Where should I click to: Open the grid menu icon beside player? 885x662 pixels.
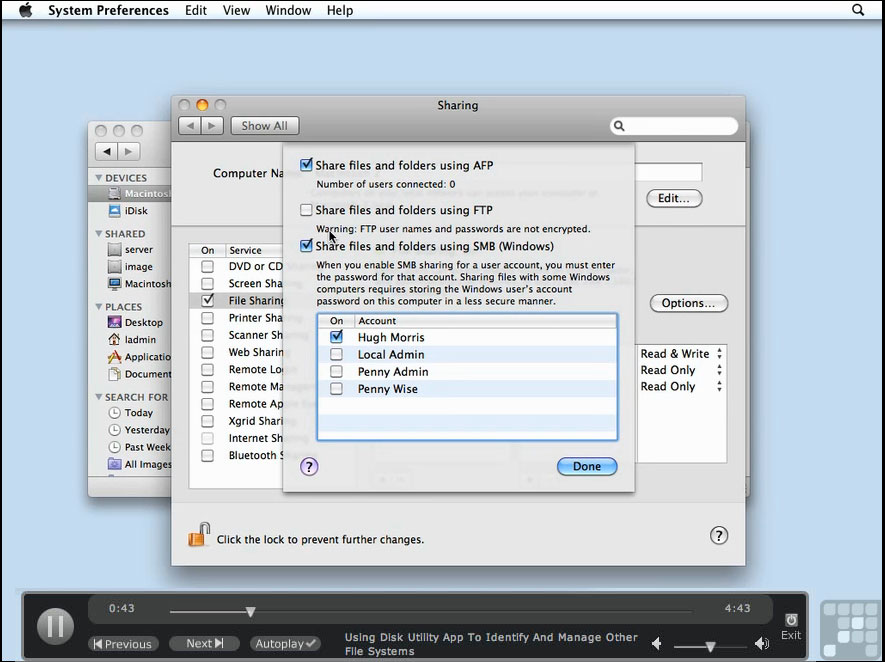point(851,629)
